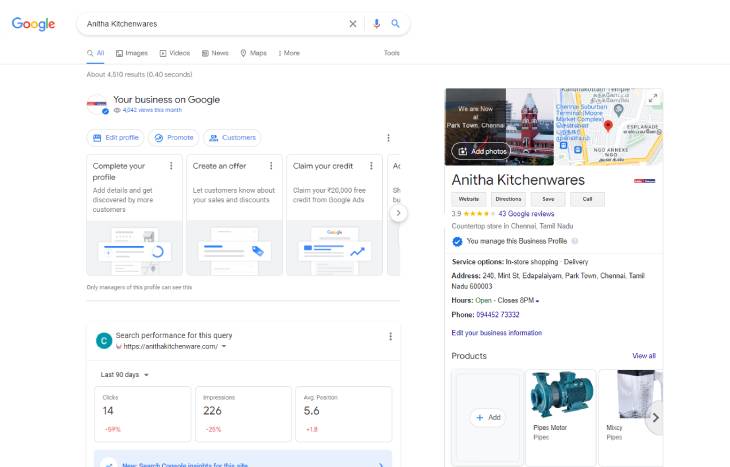Viewport: 730px width, 467px height.
Task: Open the Last 90 days dropdown
Action: tap(124, 375)
